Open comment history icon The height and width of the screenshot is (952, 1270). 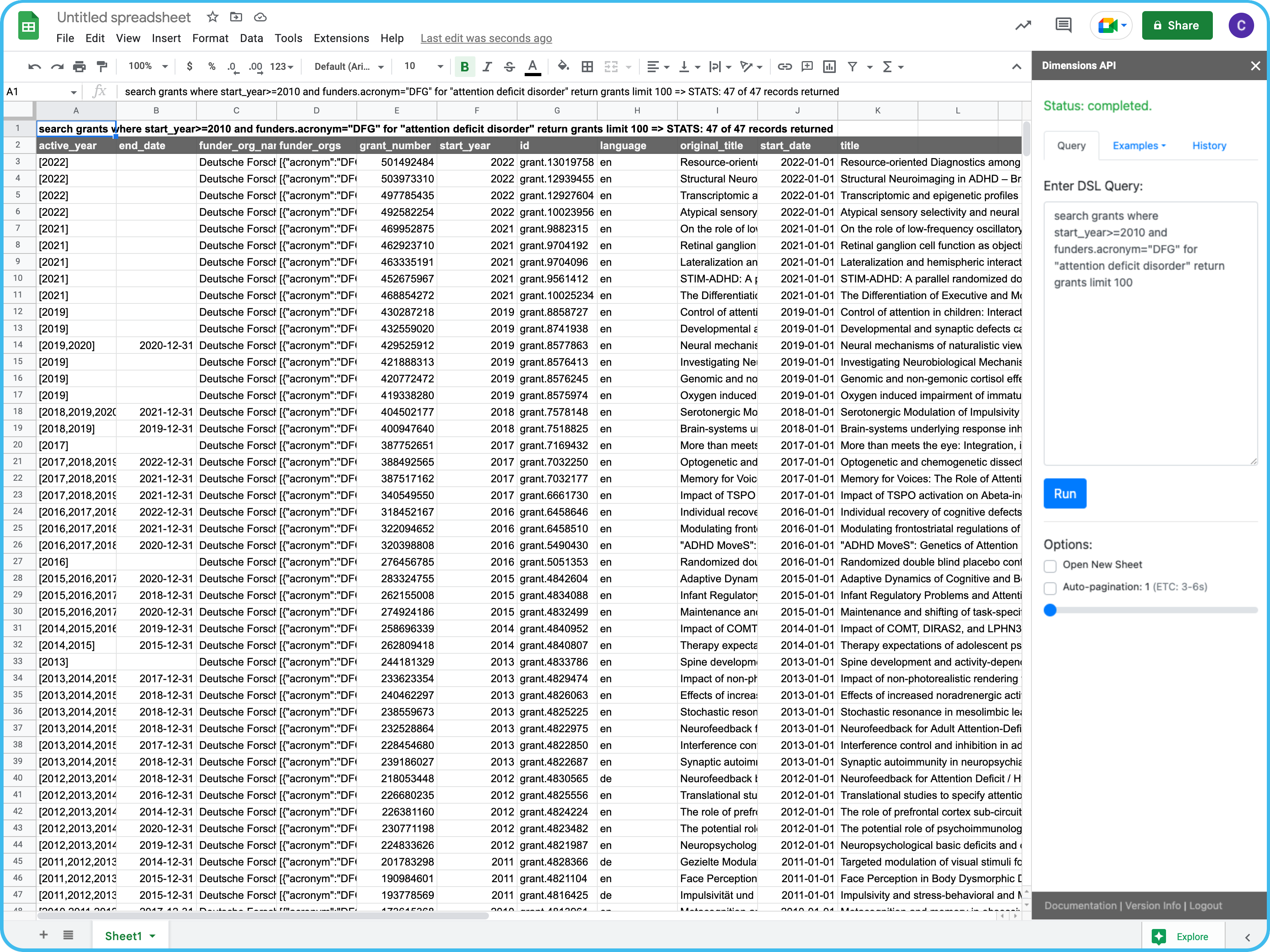[x=1063, y=25]
